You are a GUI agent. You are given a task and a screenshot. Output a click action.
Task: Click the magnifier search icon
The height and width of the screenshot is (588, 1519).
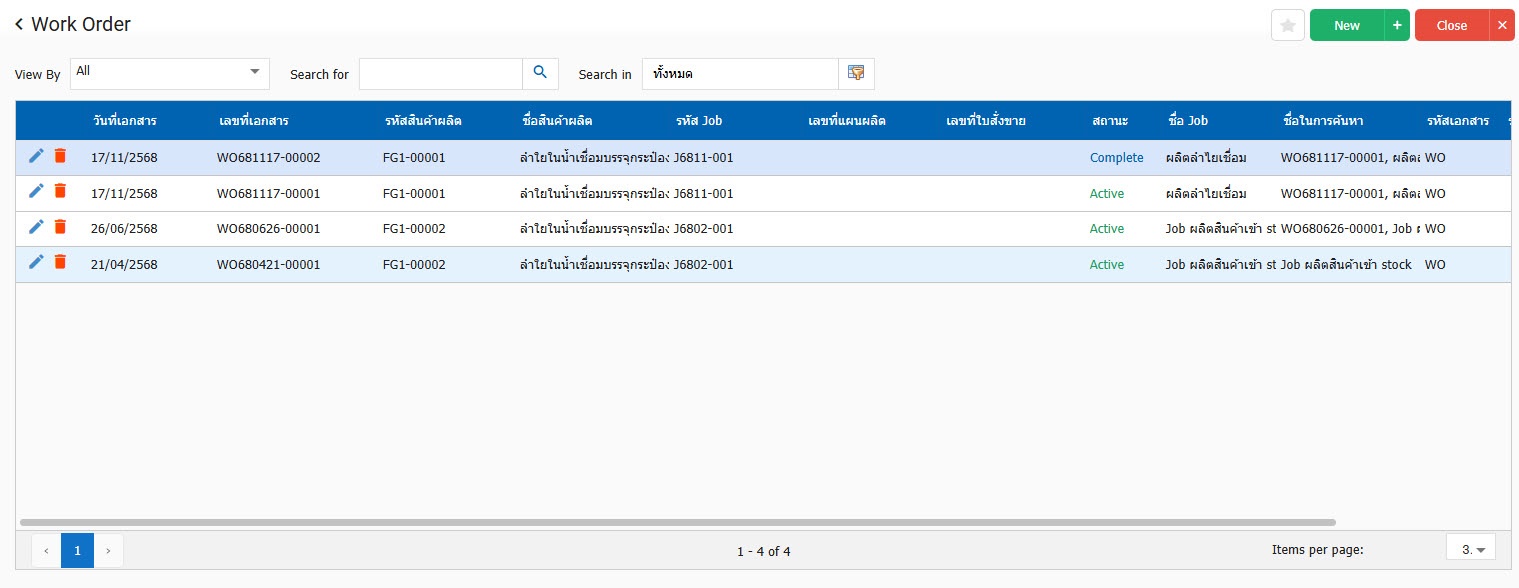540,73
